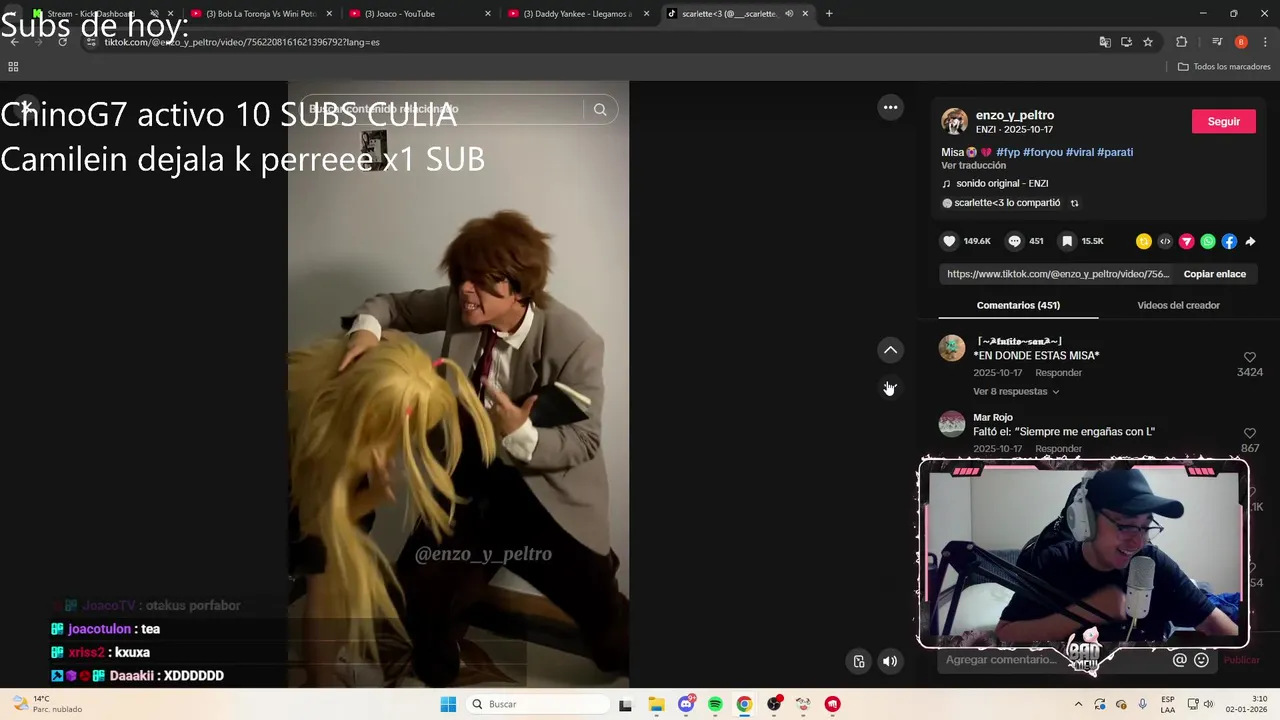
Task: Bookmark this page with the star icon
Action: (1148, 42)
